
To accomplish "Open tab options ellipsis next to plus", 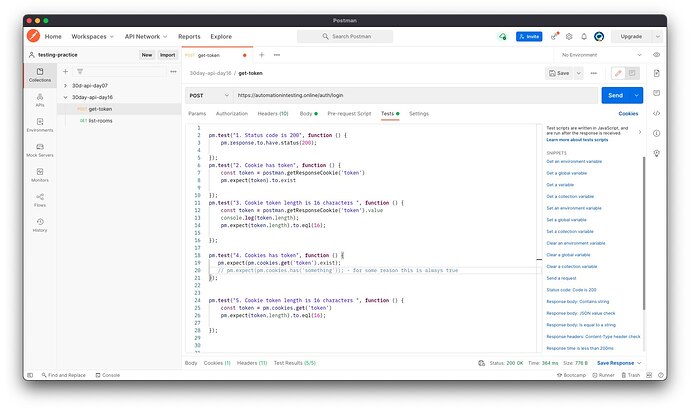I will 277,55.
